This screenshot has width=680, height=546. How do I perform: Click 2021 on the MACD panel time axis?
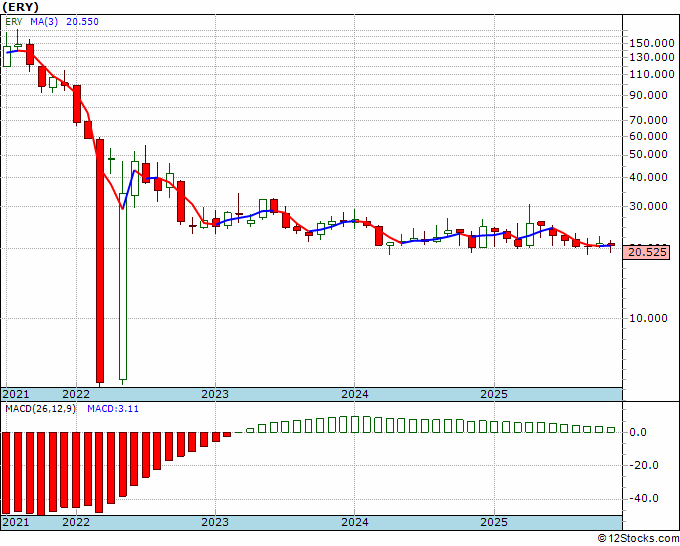click(x=16, y=522)
